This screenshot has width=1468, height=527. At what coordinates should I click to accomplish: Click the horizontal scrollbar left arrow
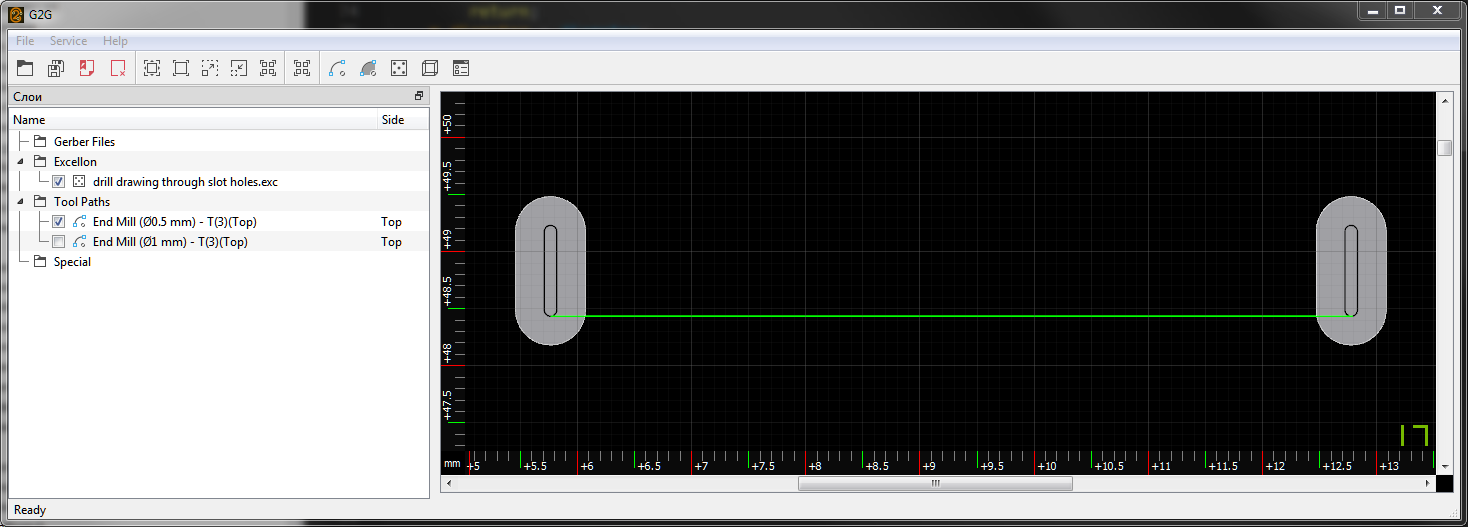click(448, 483)
